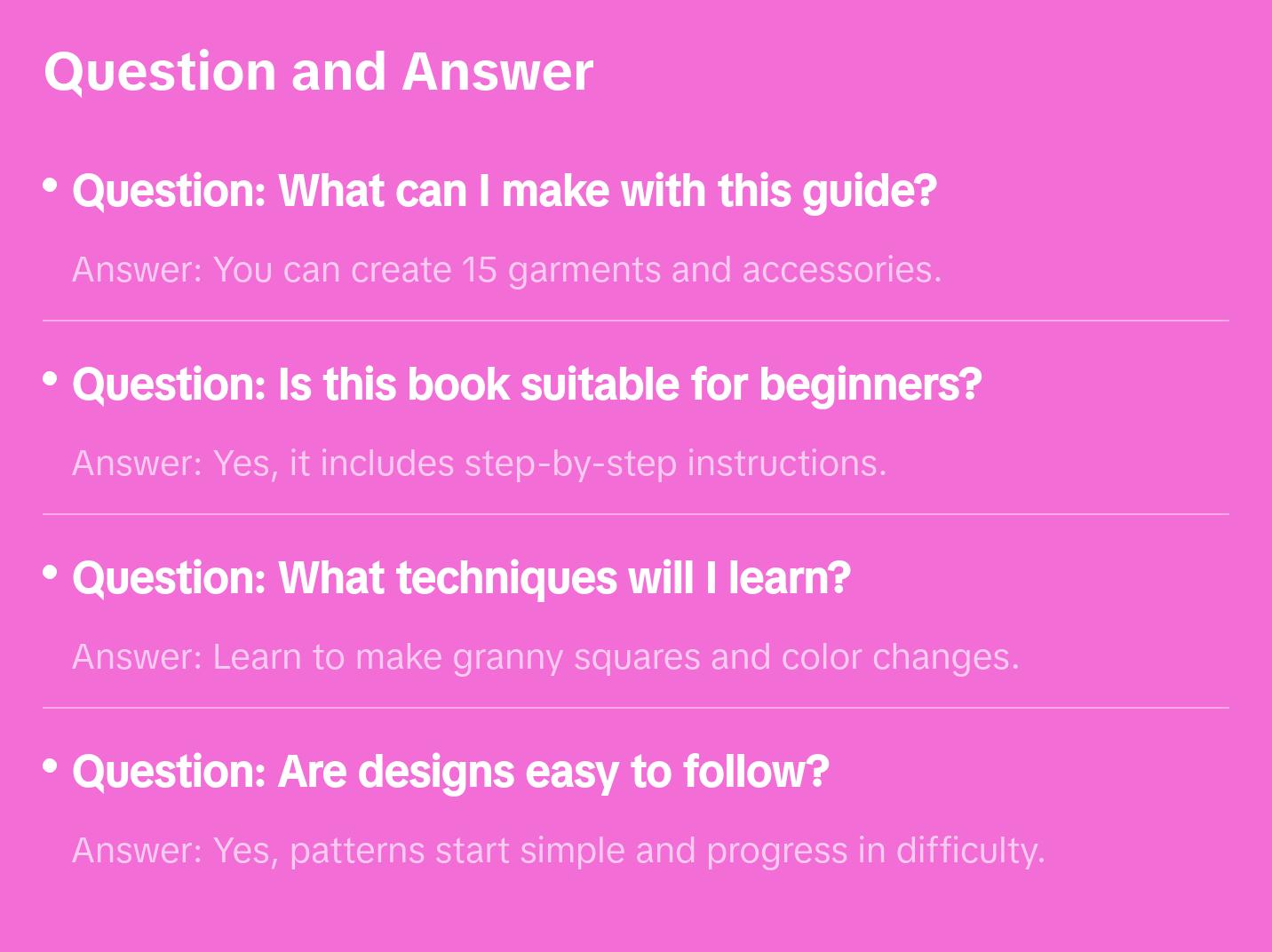Viewport: 1272px width, 952px height.
Task: Expand 'Is this book suitable for beginners?'
Action: pos(527,385)
